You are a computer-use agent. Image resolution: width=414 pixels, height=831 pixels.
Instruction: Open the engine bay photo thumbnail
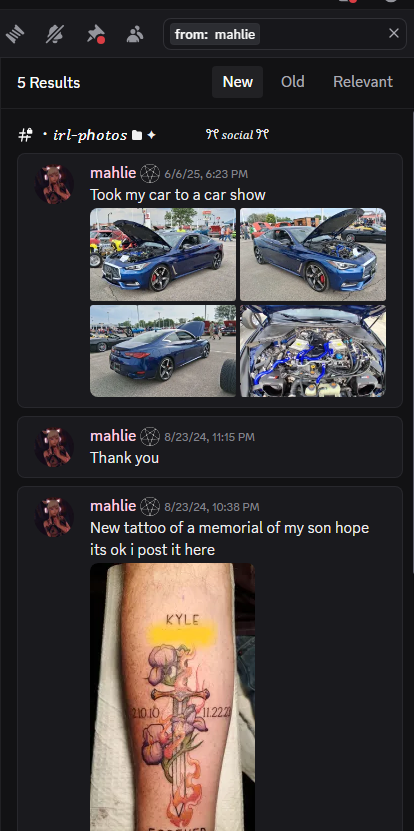pyautogui.click(x=313, y=351)
